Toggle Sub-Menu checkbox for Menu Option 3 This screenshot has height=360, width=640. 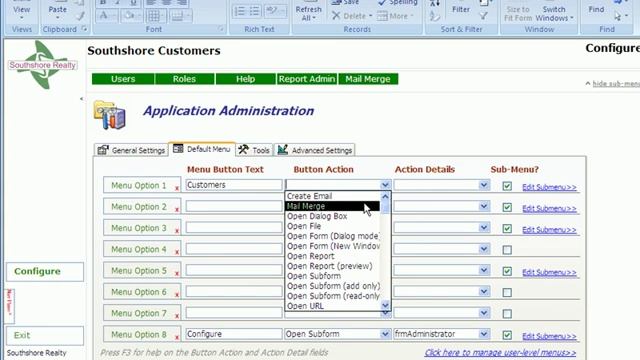[x=507, y=229]
